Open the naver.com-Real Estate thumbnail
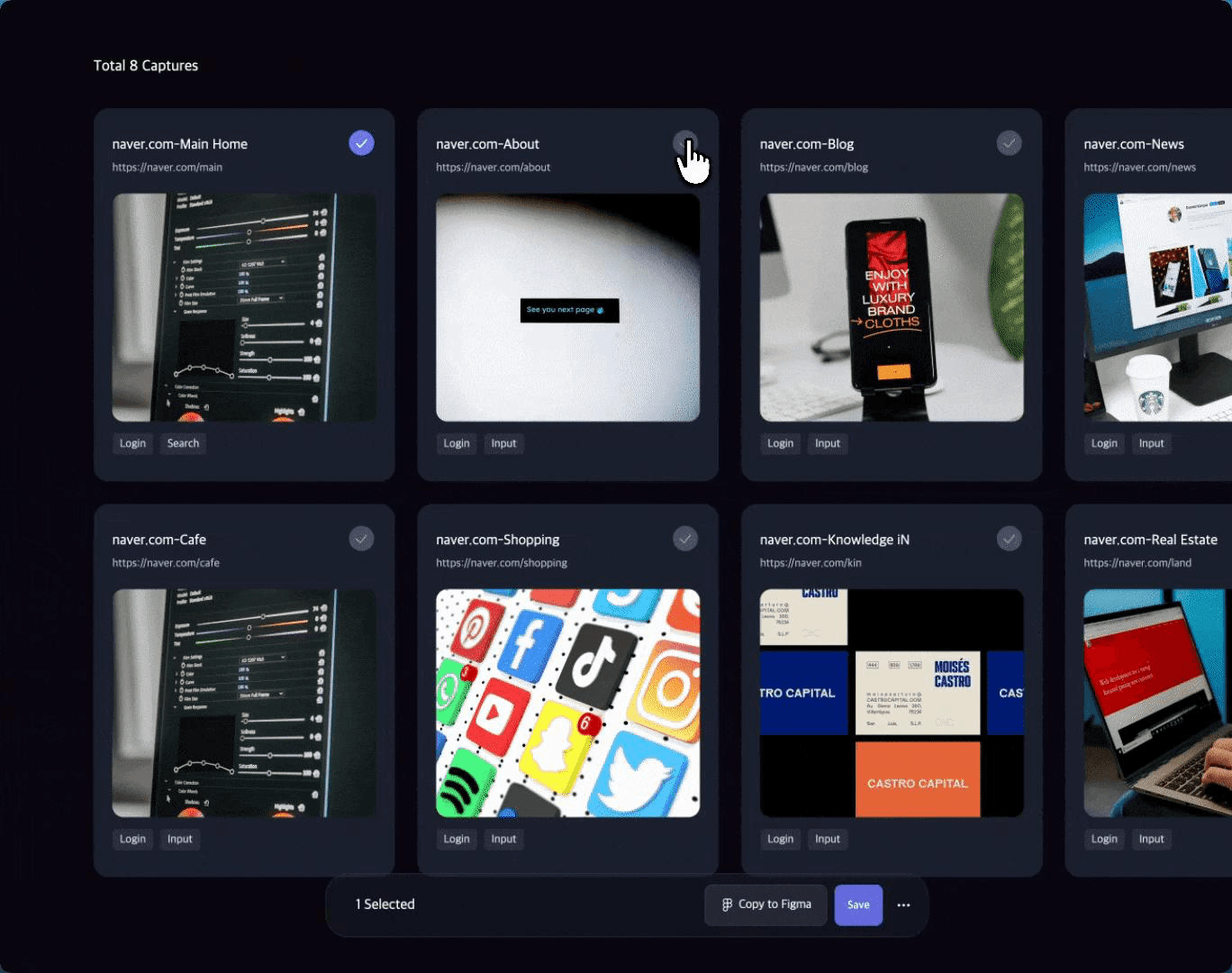This screenshot has width=1232, height=973. (1157, 703)
